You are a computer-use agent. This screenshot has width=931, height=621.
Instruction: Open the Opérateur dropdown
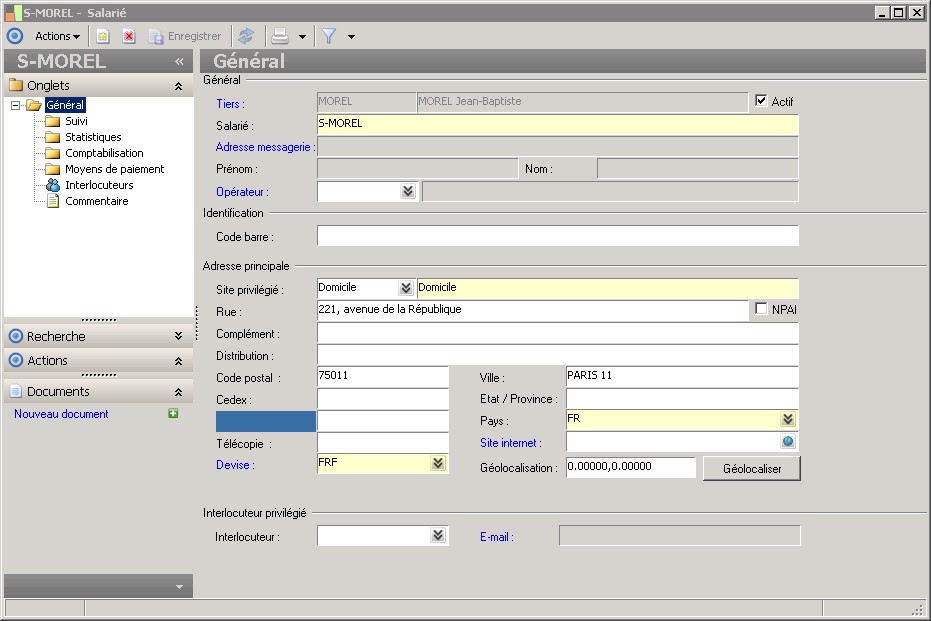pos(407,191)
